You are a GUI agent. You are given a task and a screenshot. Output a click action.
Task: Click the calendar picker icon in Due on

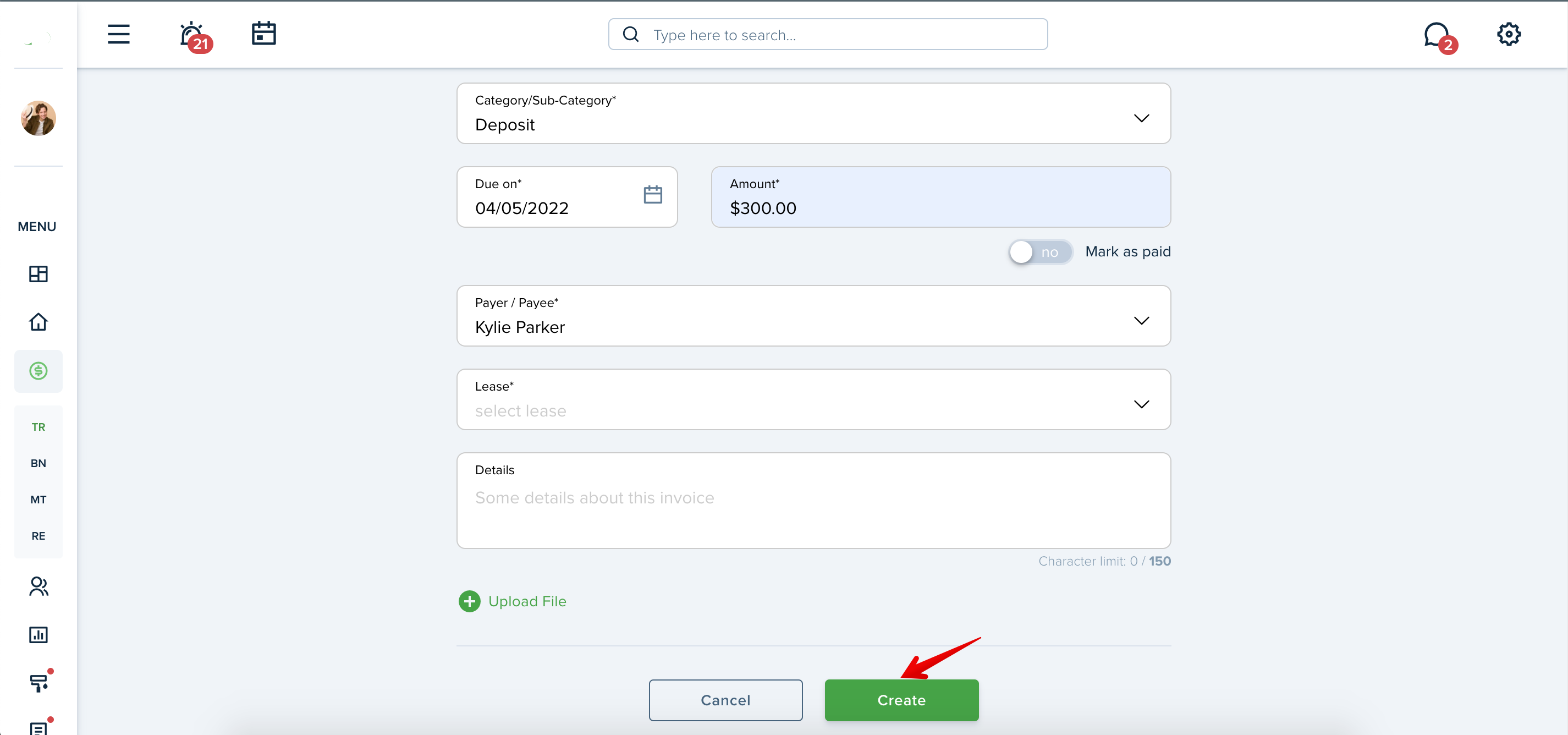(652, 195)
